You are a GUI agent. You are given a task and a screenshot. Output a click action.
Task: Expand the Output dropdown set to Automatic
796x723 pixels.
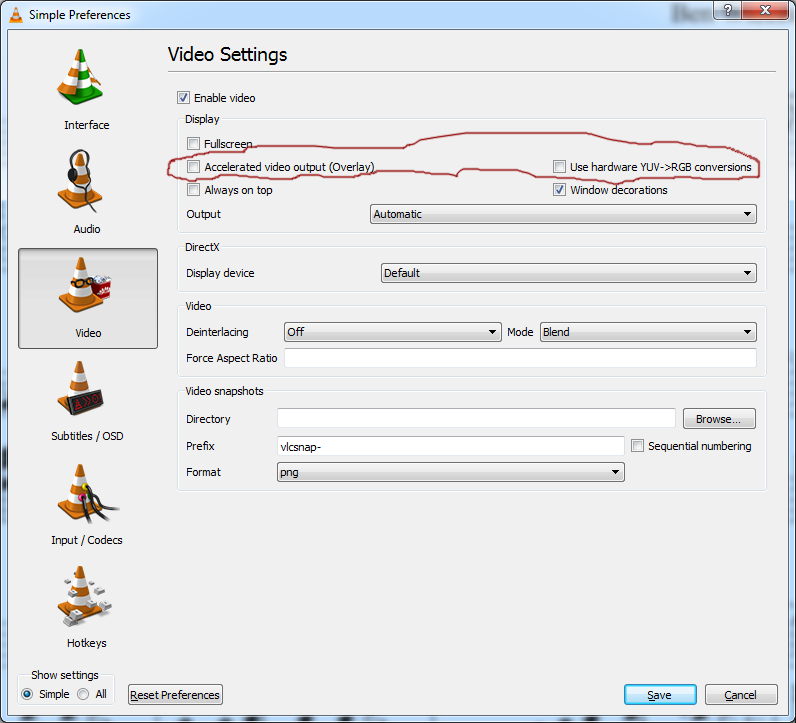pos(563,214)
